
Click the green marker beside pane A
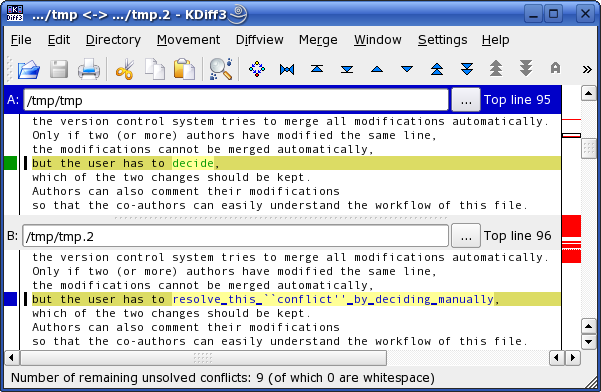pyautogui.click(x=11, y=163)
